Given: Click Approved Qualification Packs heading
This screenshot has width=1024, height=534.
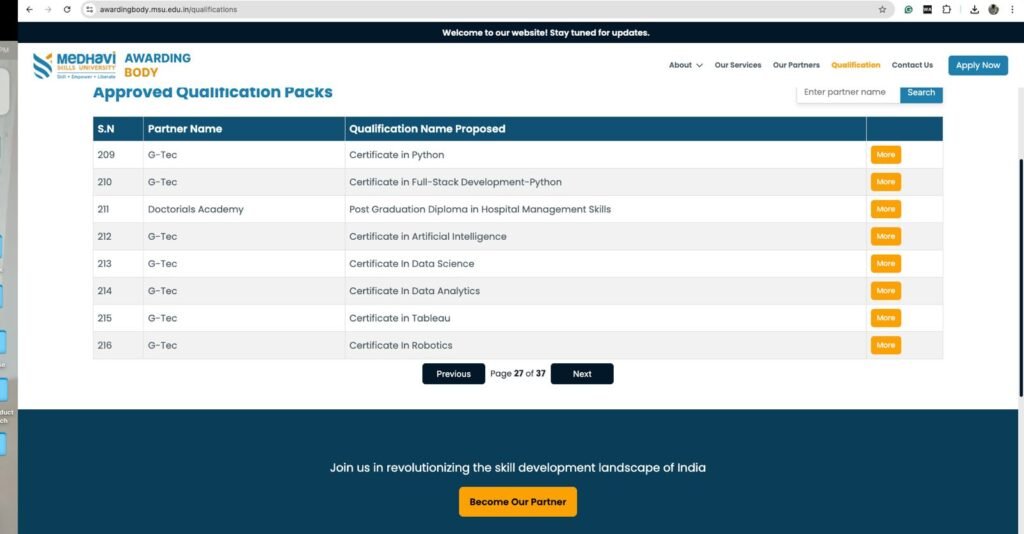Looking at the screenshot, I should click(x=212, y=92).
